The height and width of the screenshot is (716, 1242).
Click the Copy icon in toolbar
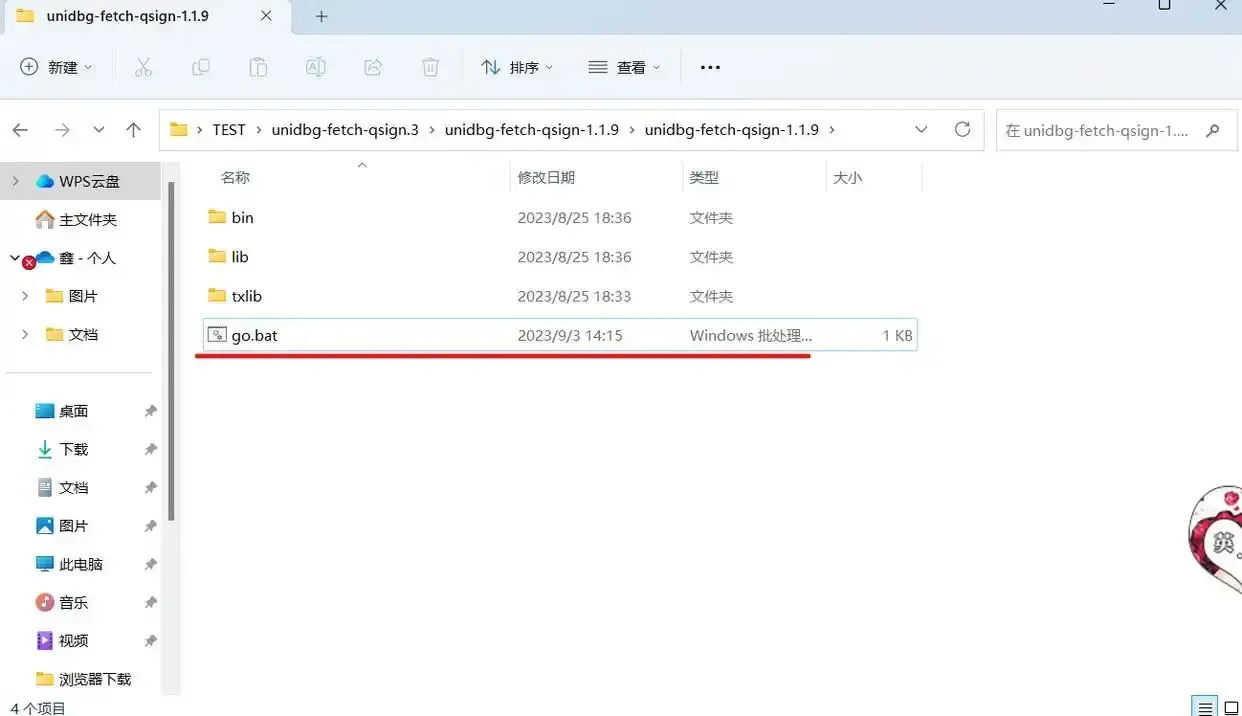201,67
